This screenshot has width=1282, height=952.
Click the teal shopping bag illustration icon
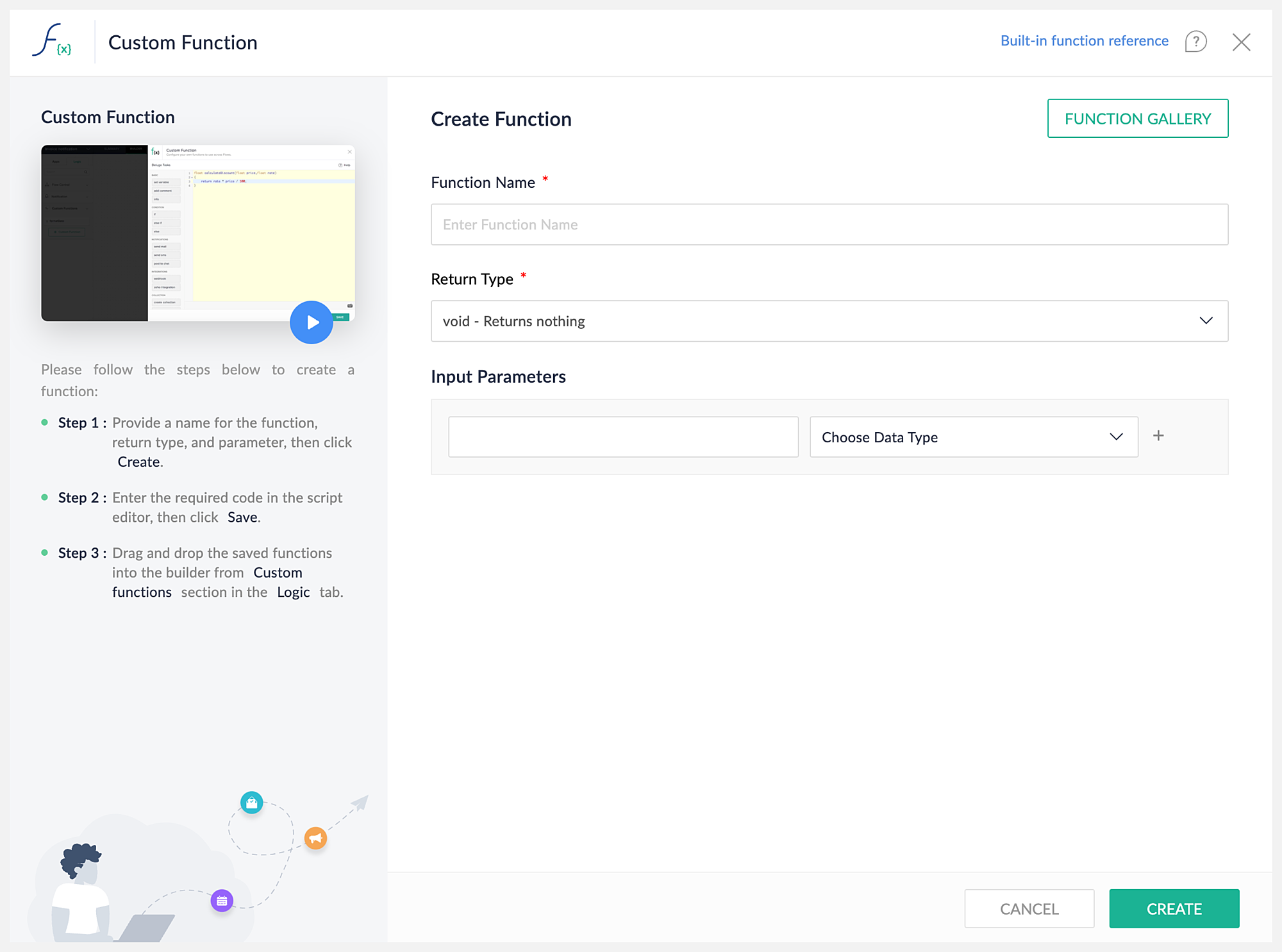pos(251,802)
